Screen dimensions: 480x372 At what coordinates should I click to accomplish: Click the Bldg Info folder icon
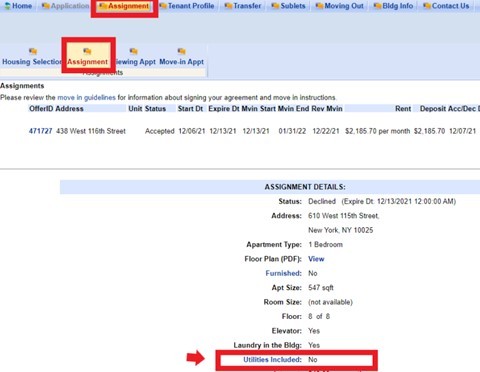click(377, 6)
